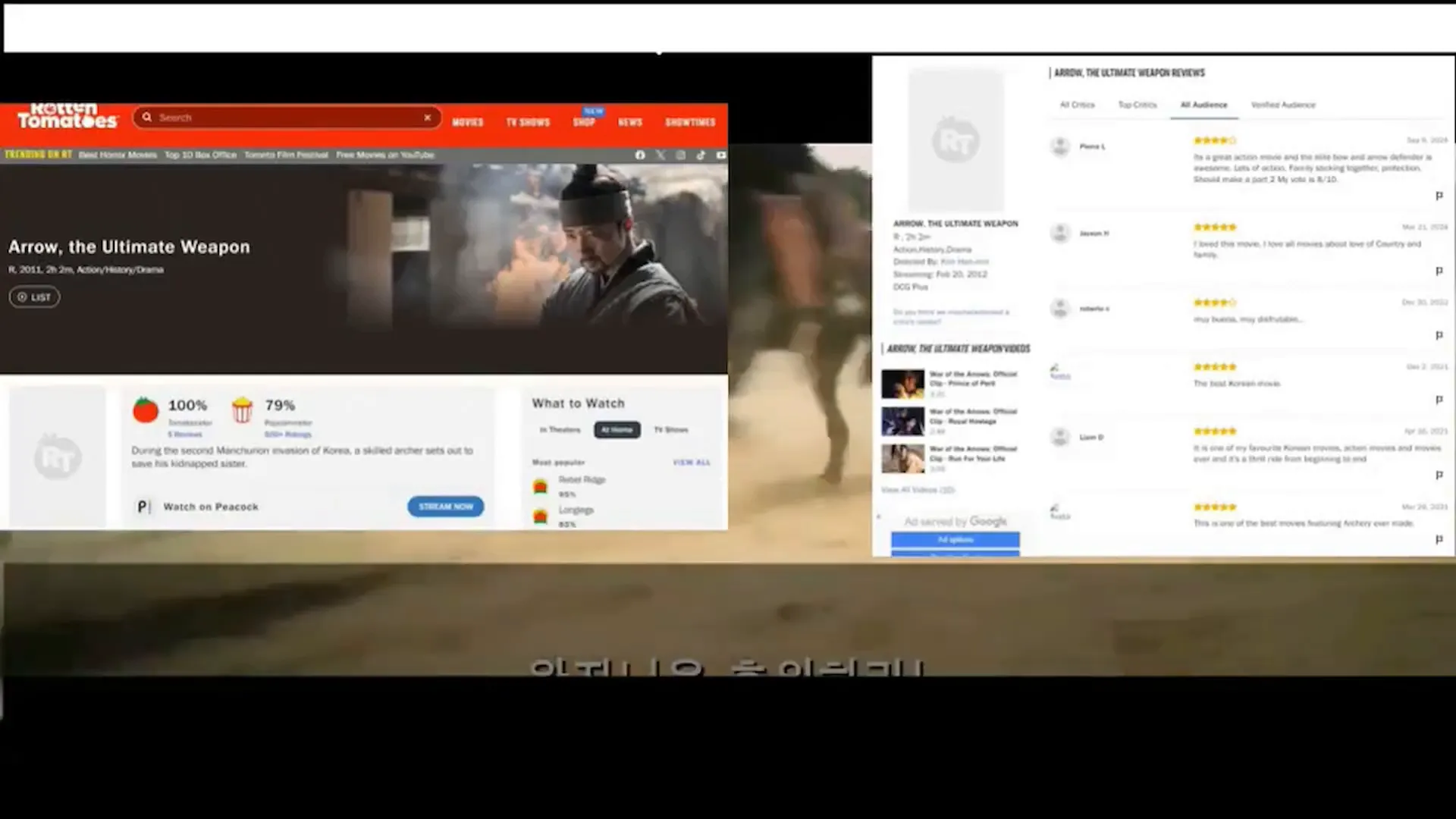This screenshot has height=819, width=1456.
Task: Open the TikTok social icon
Action: pos(701,155)
